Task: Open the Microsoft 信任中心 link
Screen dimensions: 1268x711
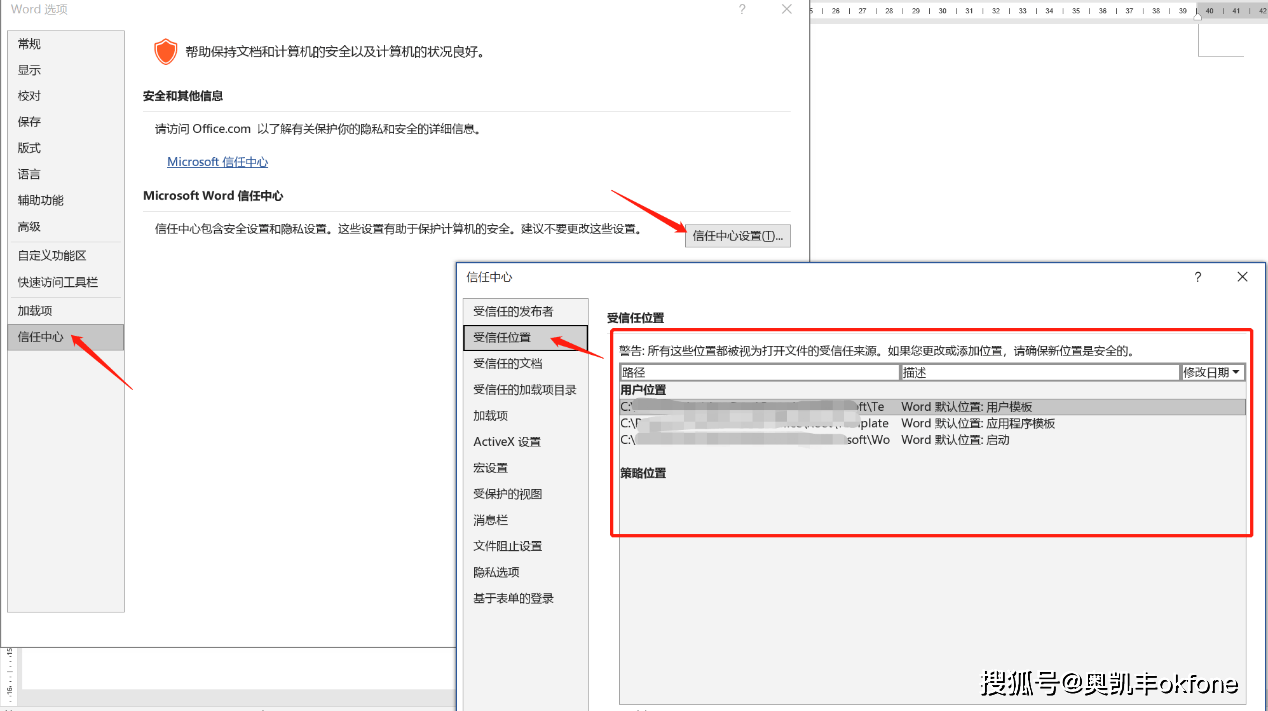Action: (x=217, y=162)
